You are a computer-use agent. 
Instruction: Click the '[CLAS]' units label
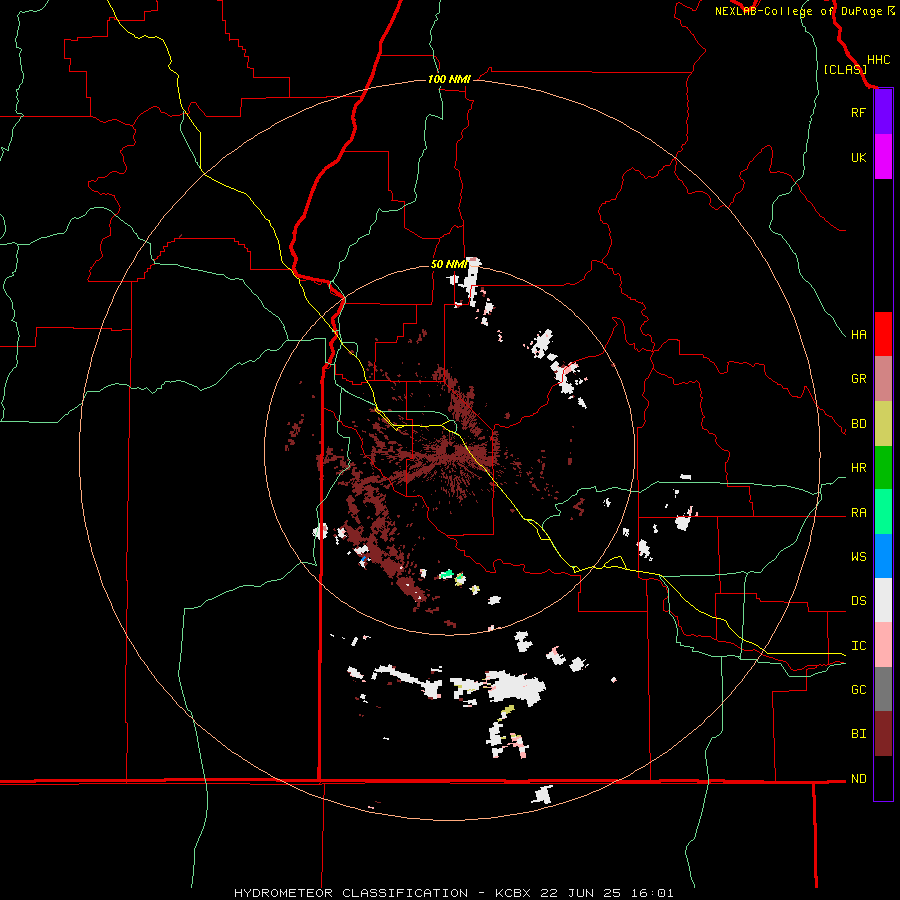(845, 69)
